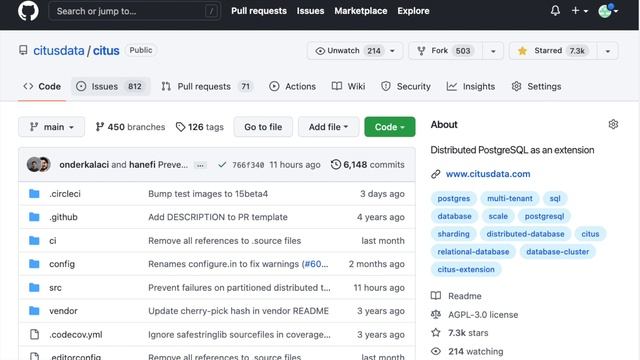Visit www.citusdata.com
640x360 pixels.
[488, 174]
